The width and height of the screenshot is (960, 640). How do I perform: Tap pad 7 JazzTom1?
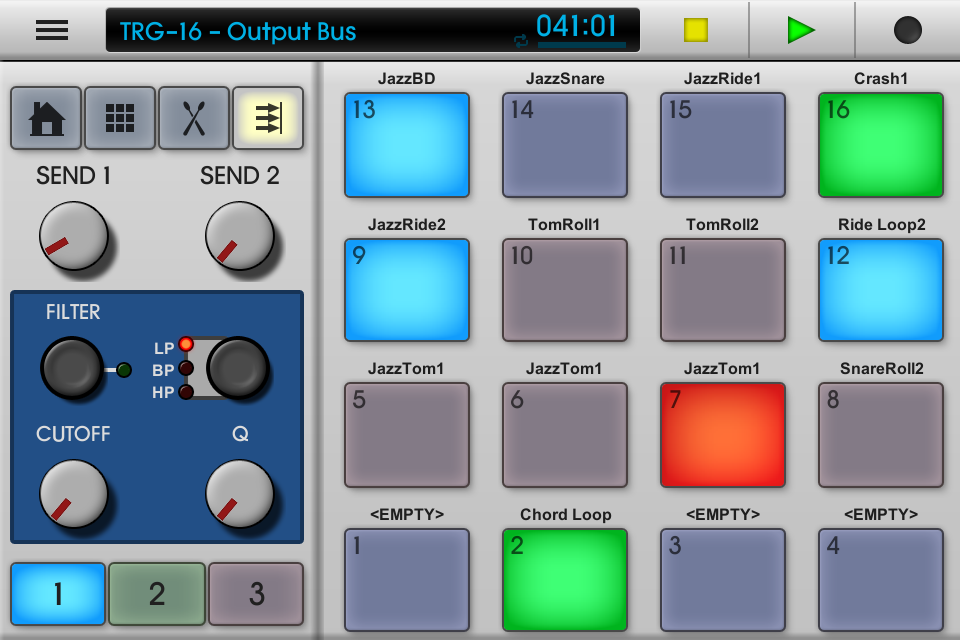tap(723, 435)
